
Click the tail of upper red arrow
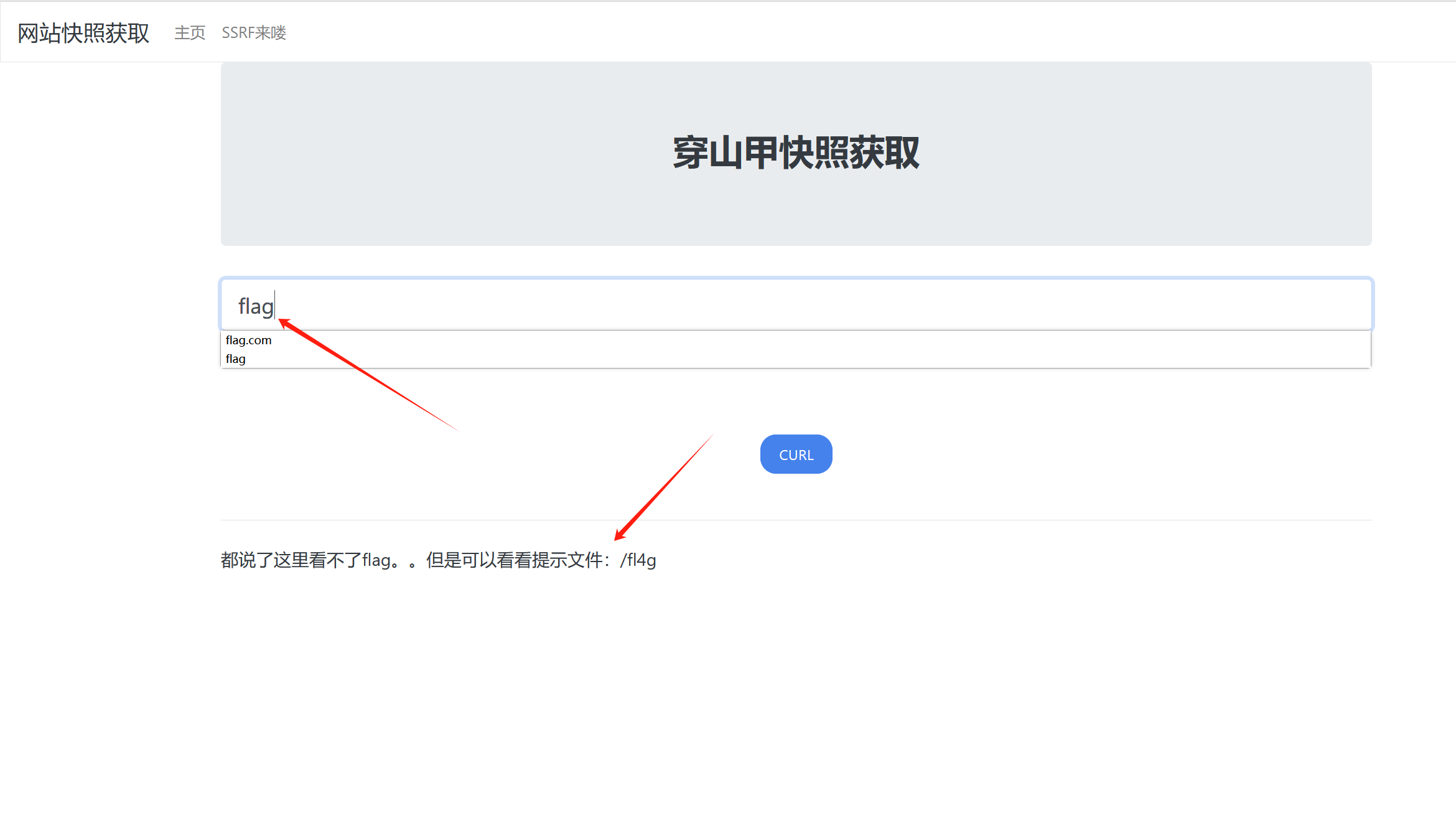pos(456,429)
